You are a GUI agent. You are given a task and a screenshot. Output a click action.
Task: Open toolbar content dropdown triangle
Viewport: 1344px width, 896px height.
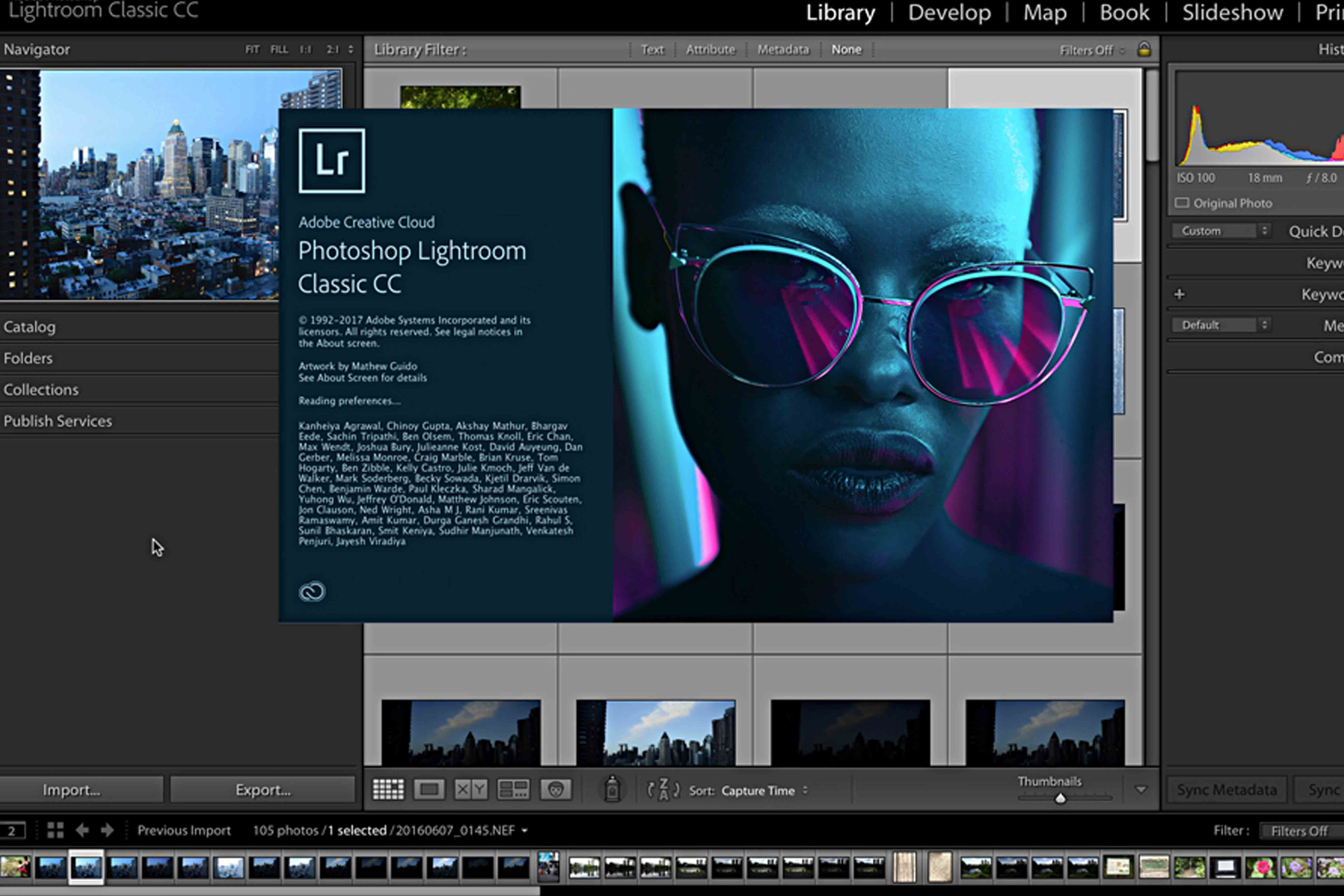pyautogui.click(x=1141, y=790)
